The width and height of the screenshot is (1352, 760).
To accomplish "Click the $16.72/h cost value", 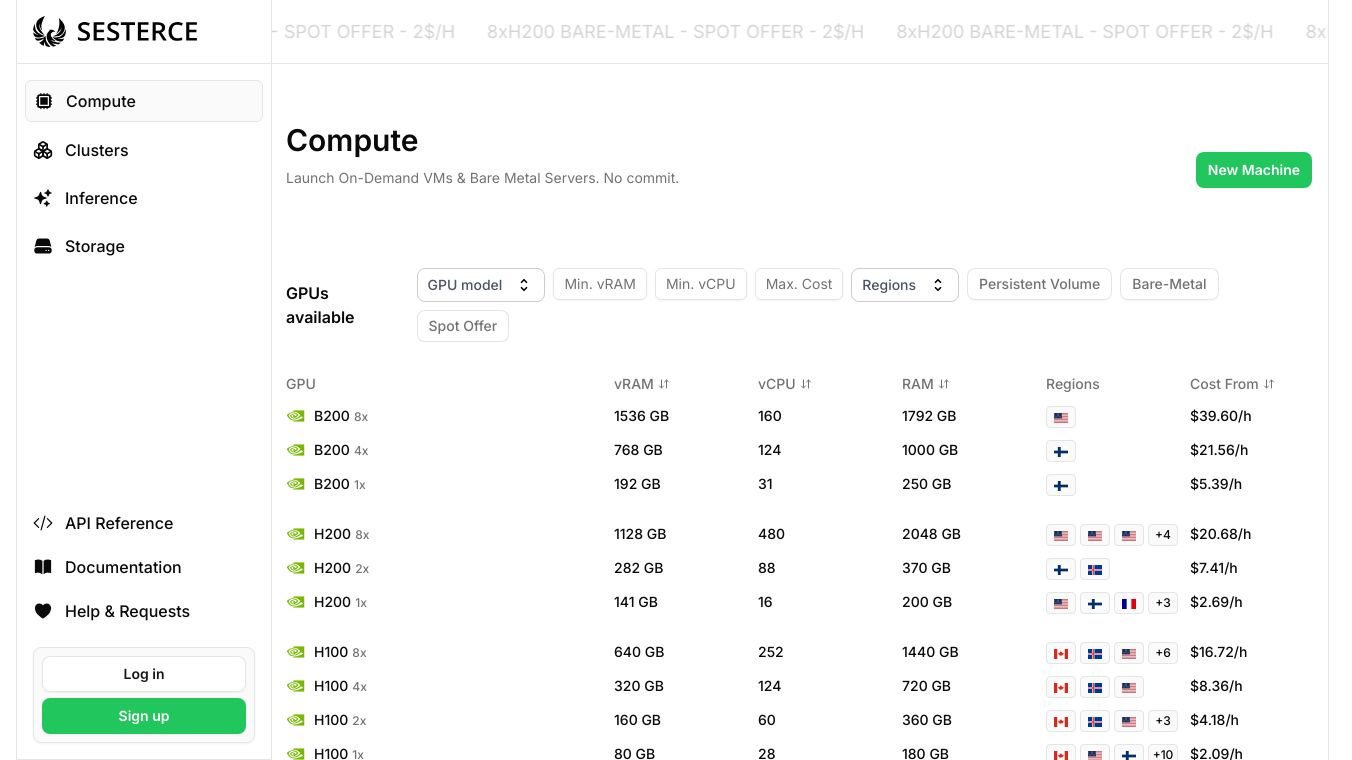I will point(1219,652).
